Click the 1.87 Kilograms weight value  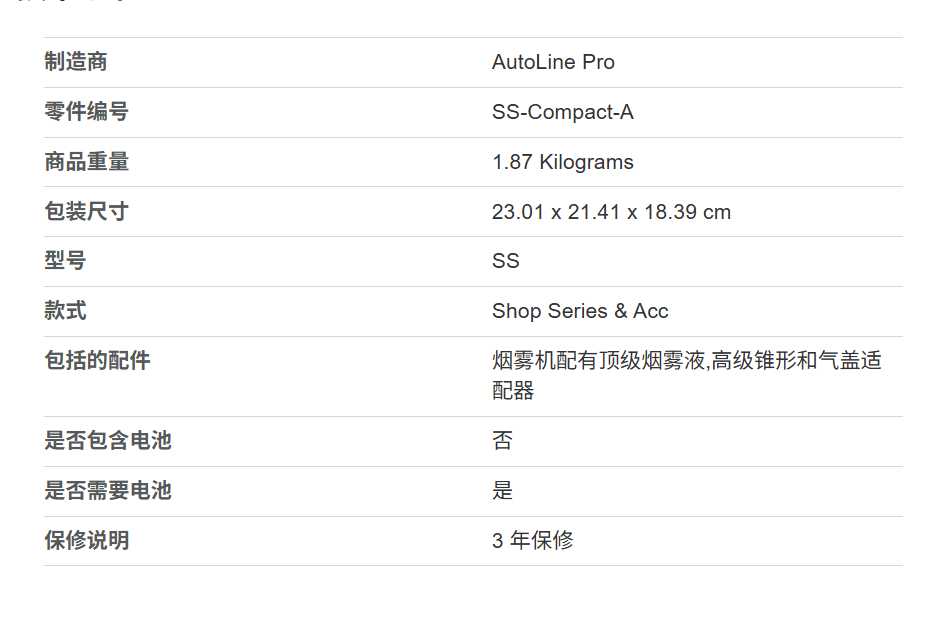point(562,162)
